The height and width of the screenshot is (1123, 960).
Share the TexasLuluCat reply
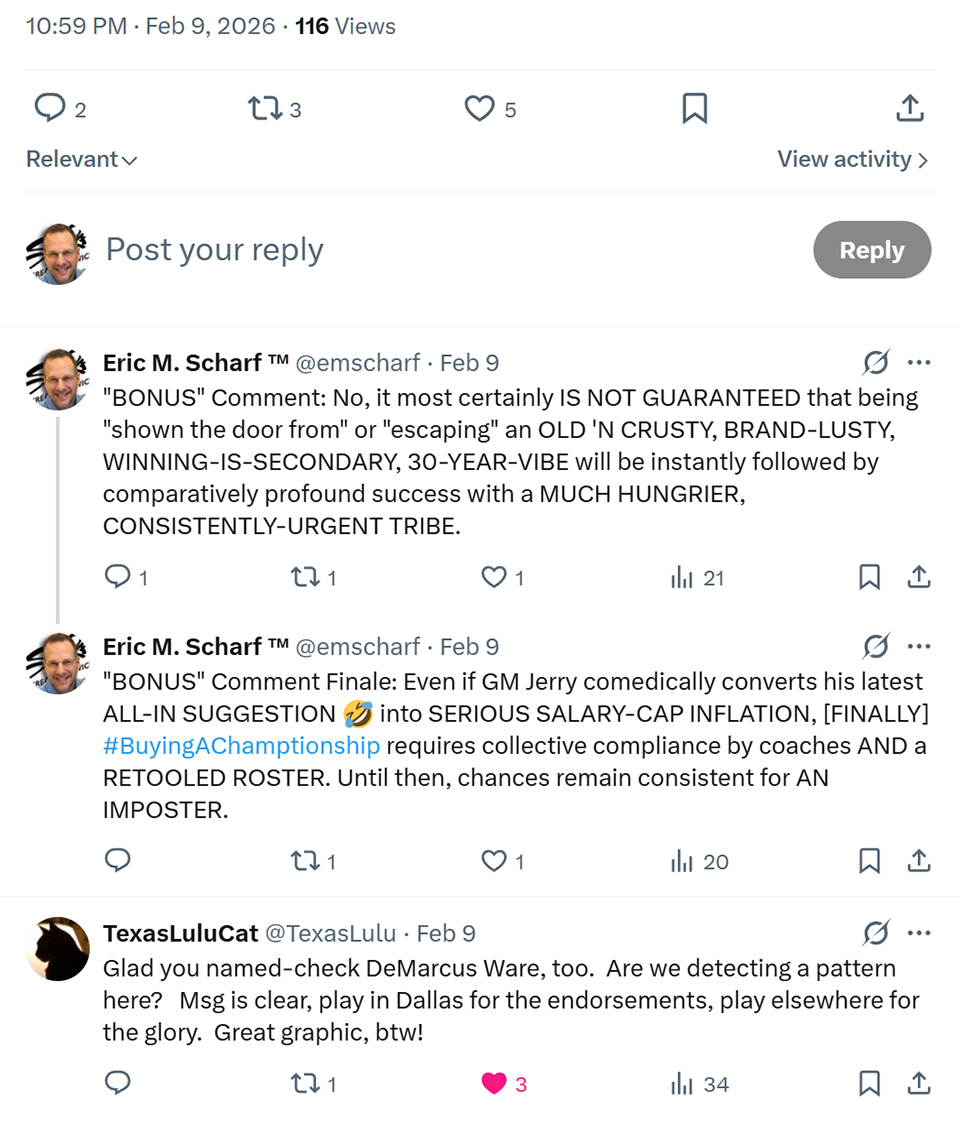(x=919, y=1083)
